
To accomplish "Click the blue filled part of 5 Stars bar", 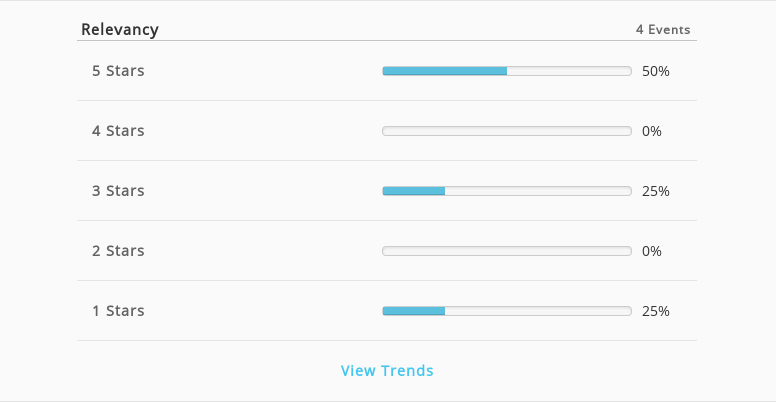I will click(x=444, y=71).
